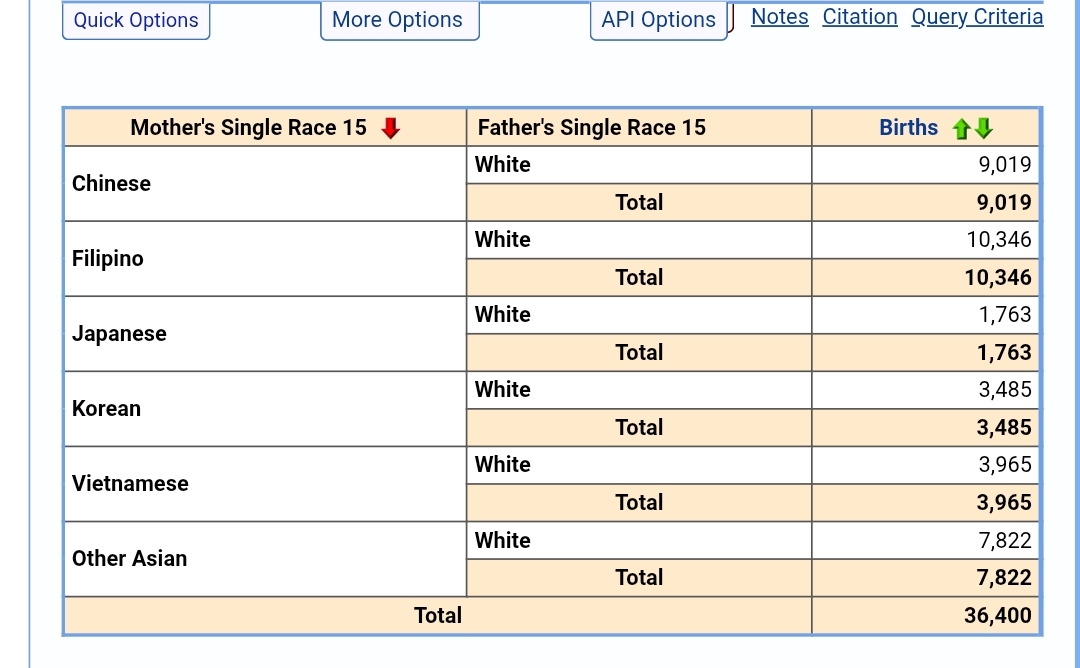Click the Other Asian row label

click(129, 559)
